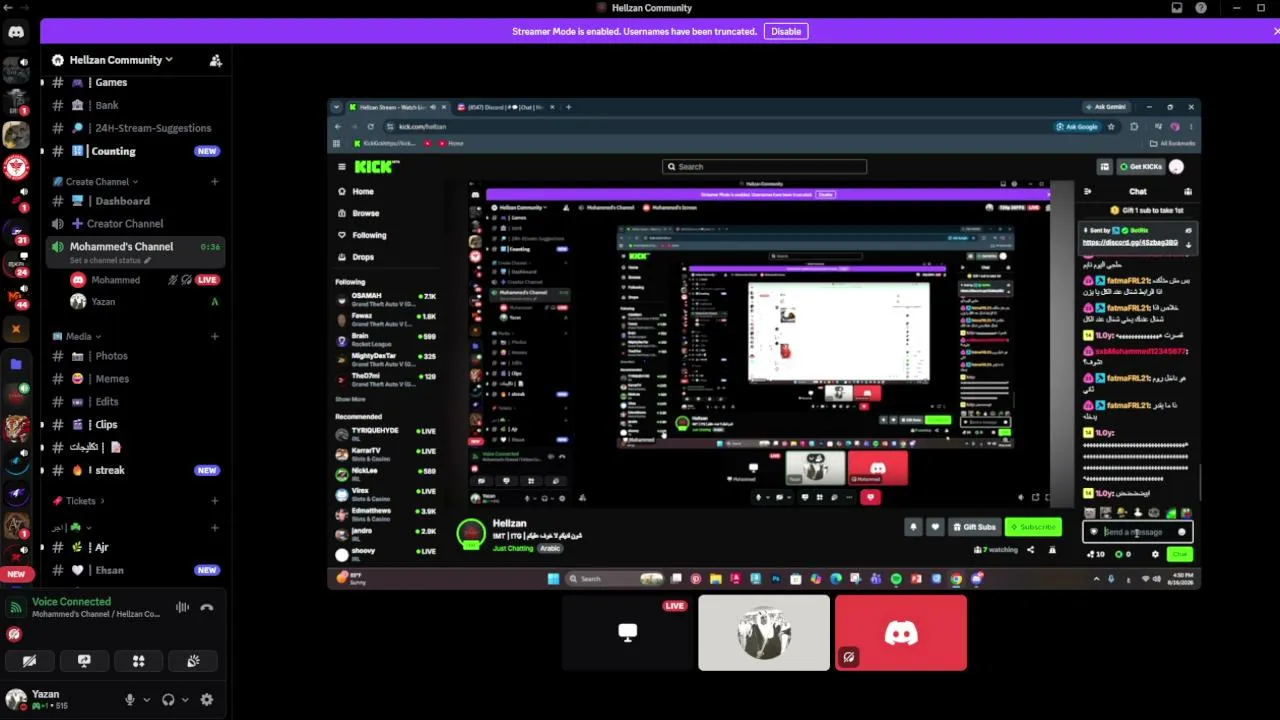Disconnect from voice using hang-up icon
Viewport: 1280px width, 720px height.
(207, 607)
